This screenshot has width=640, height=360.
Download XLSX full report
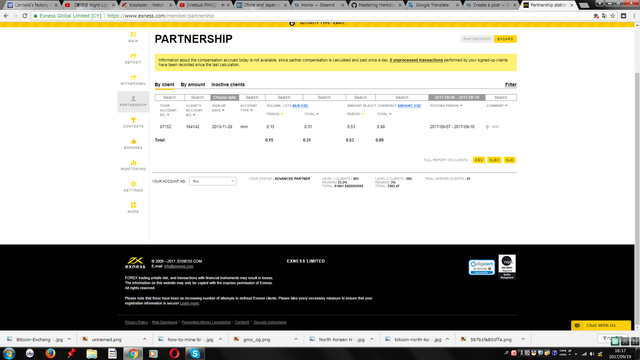tap(494, 160)
